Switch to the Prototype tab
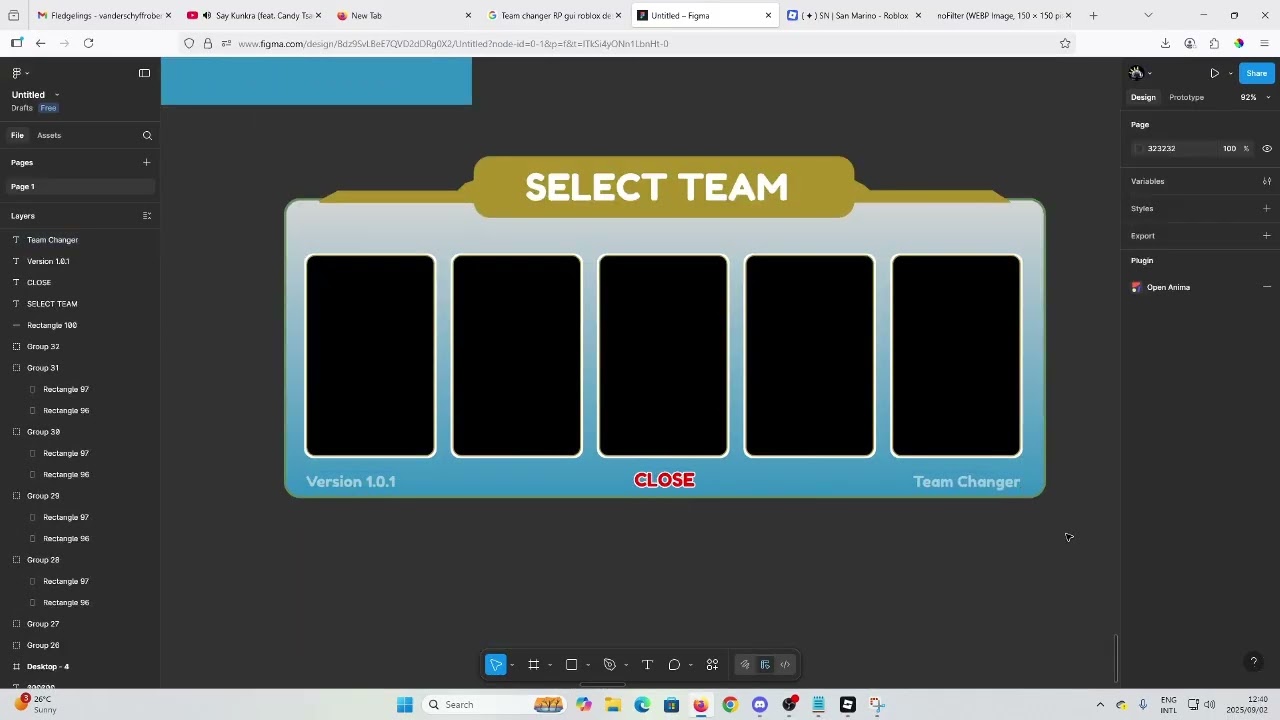 click(1186, 98)
